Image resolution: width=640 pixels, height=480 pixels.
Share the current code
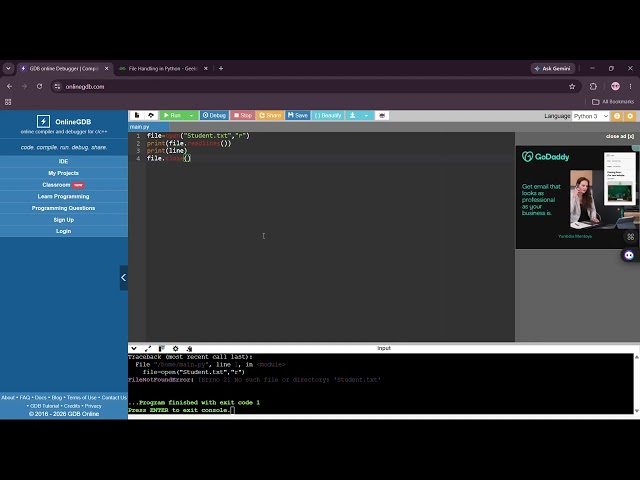270,116
